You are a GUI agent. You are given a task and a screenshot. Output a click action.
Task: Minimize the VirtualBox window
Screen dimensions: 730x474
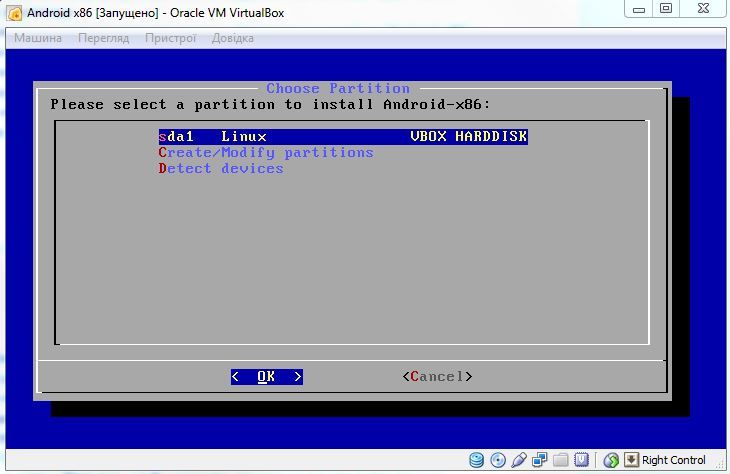(639, 9)
